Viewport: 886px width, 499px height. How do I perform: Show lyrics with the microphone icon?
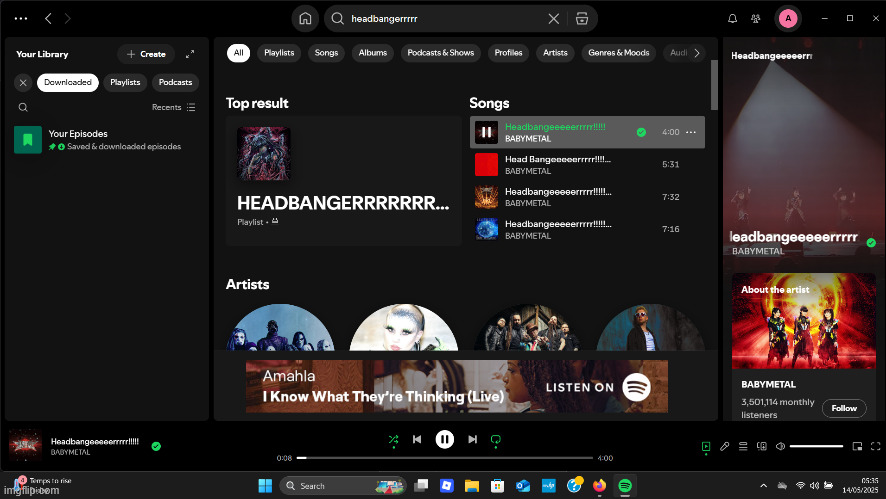(x=724, y=446)
